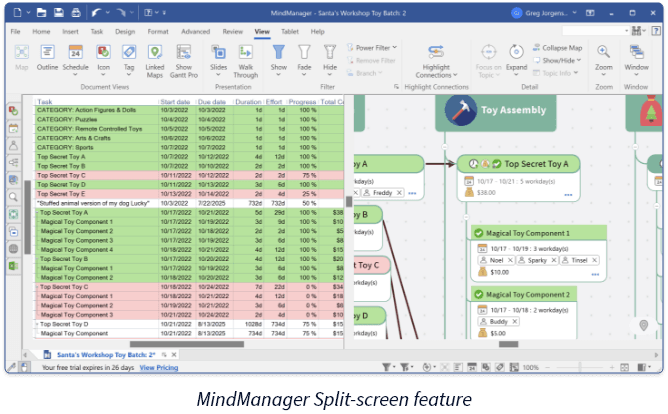The image size is (668, 414).
Task: Open the Window arrangement icon
Action: pos(636,52)
